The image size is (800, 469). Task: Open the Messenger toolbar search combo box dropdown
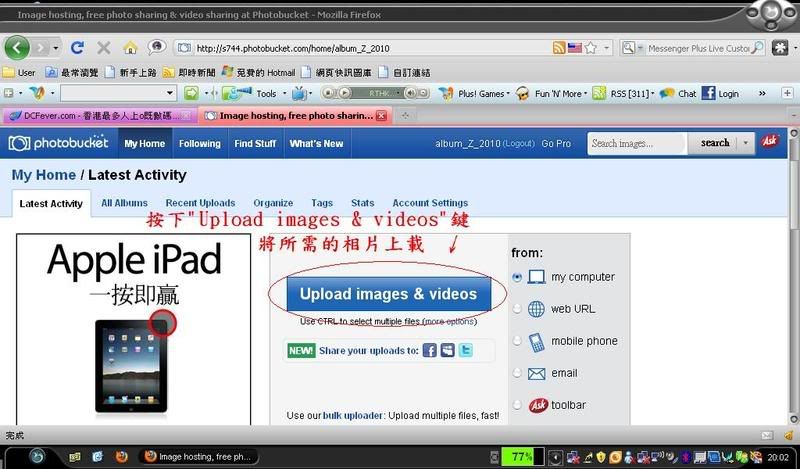[170, 93]
